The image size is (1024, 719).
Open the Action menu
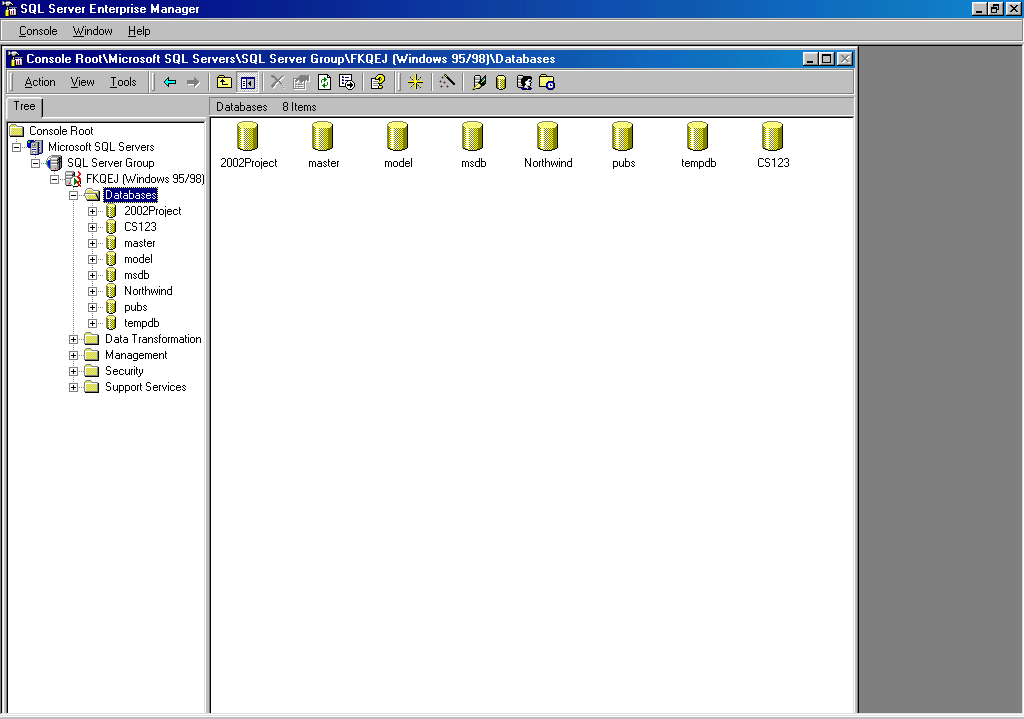[x=40, y=82]
